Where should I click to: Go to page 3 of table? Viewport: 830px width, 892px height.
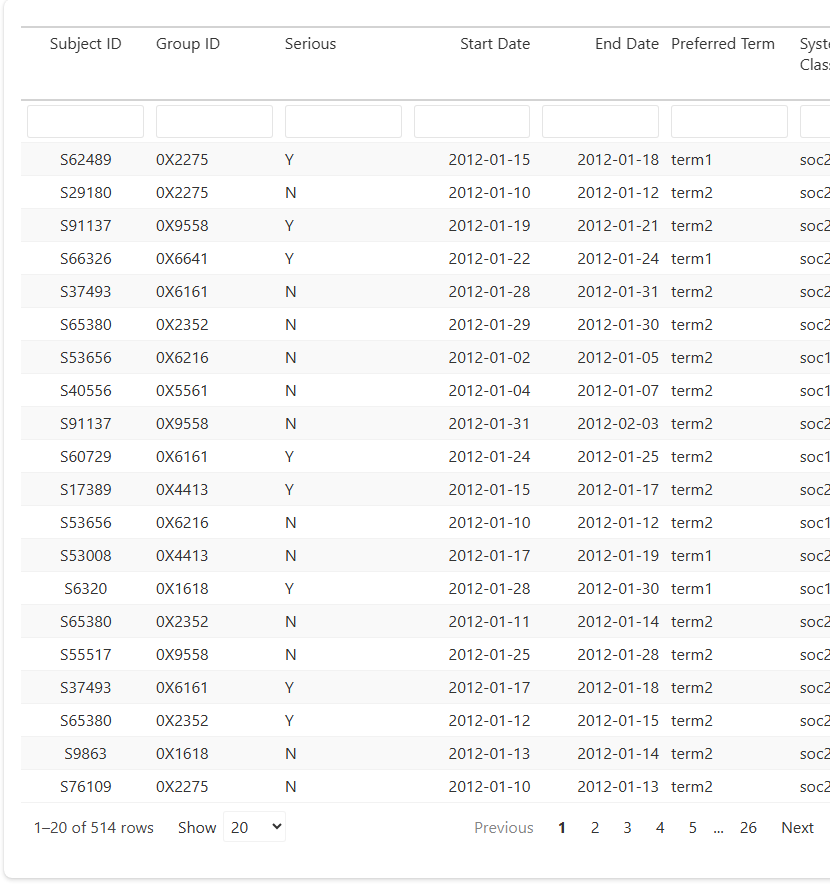pyautogui.click(x=627, y=827)
